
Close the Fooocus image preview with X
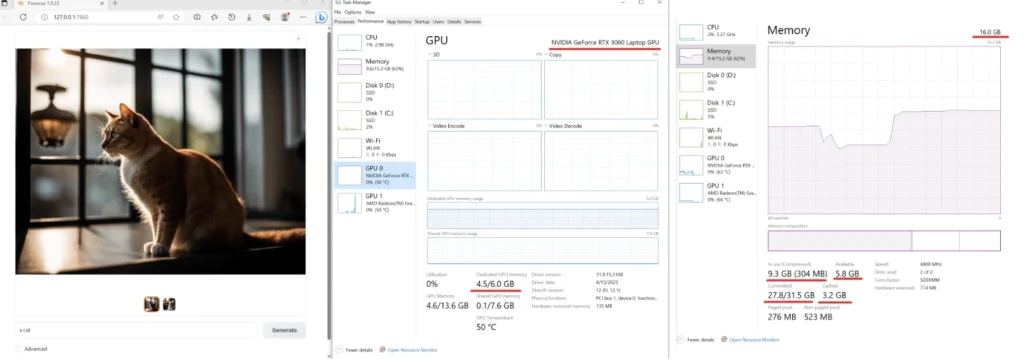[299, 40]
